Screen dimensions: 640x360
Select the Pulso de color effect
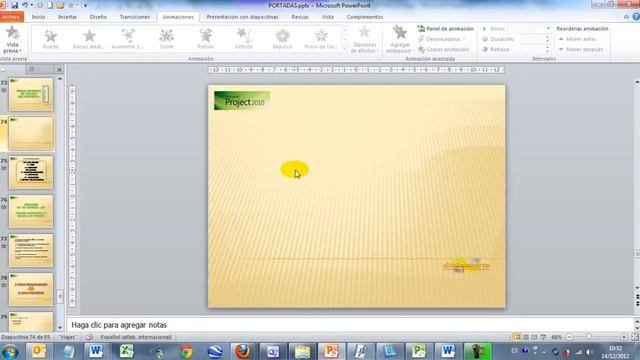321,40
